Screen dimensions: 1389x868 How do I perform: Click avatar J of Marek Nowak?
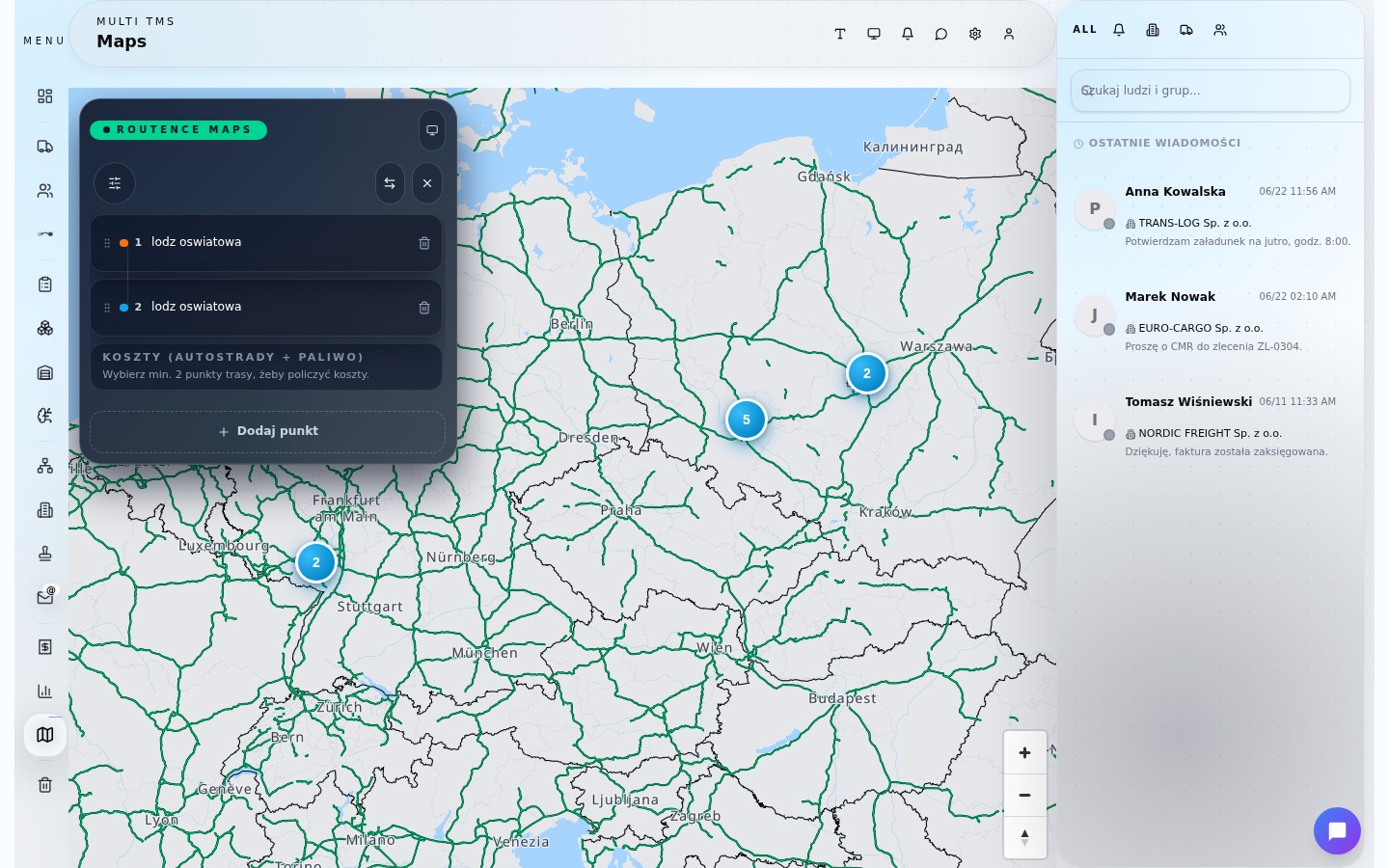click(1095, 313)
